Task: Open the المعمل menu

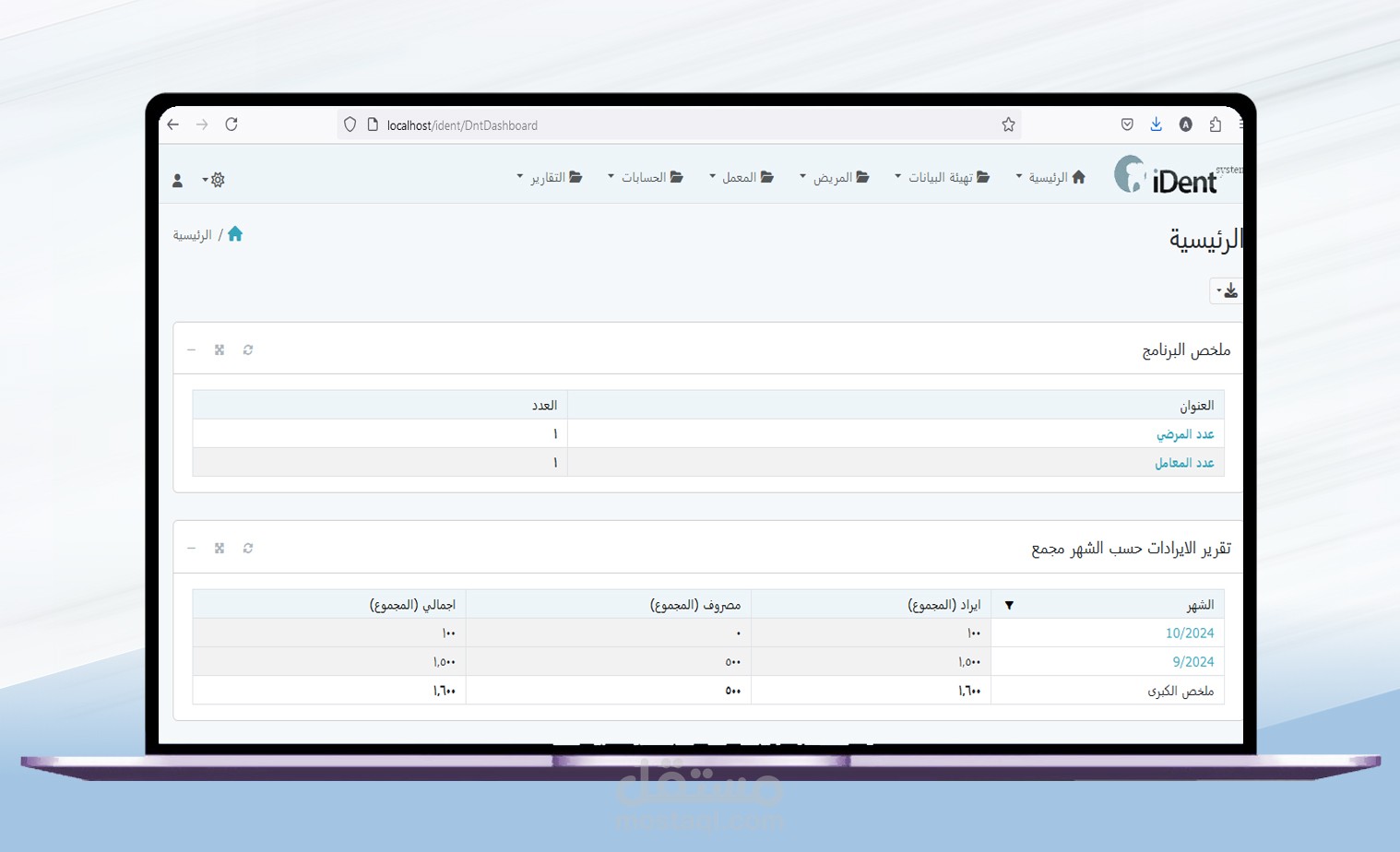Action: click(x=741, y=177)
